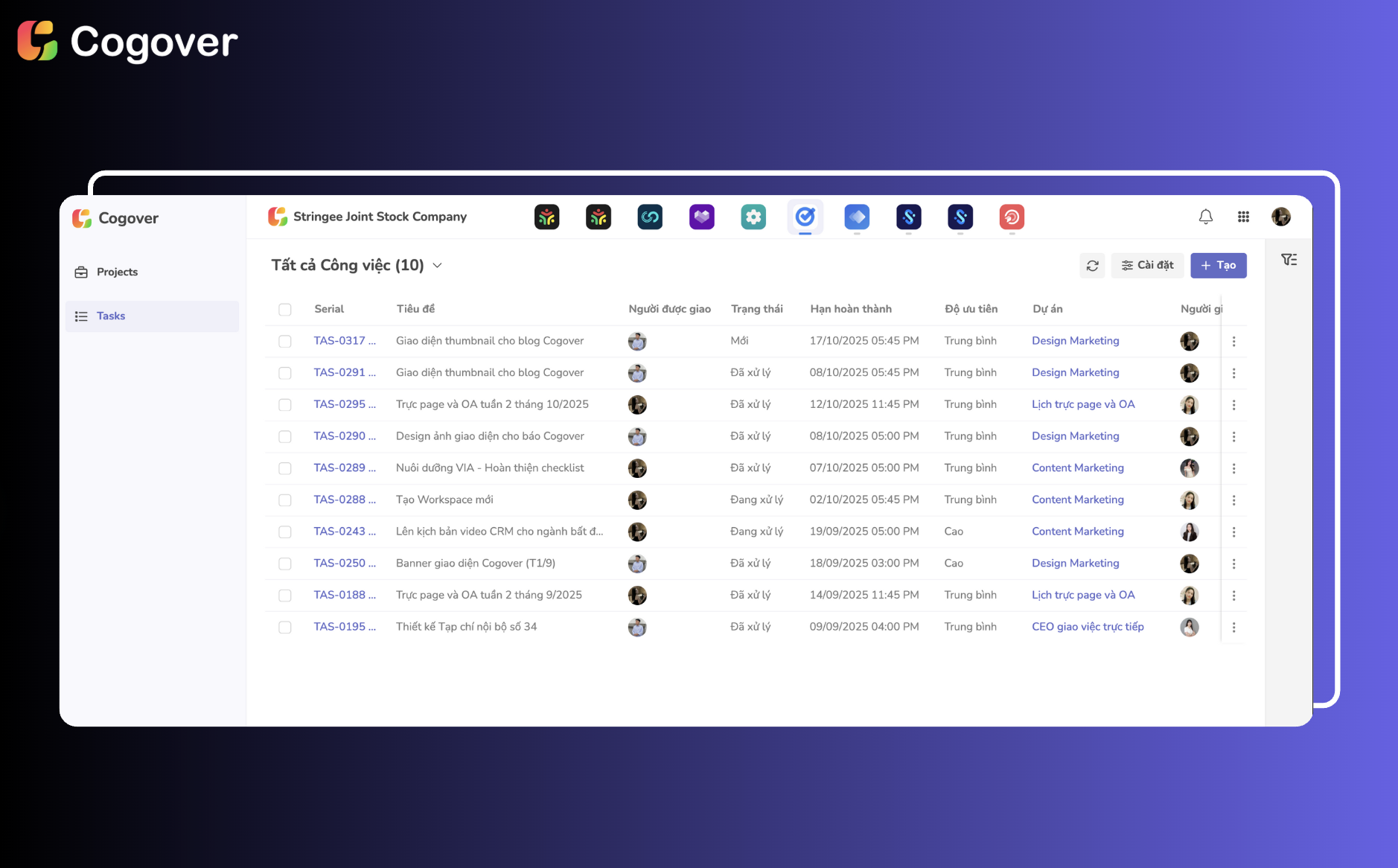Open row actions menu for TAS-0291
Screen dimensions: 1398x868
click(x=1233, y=373)
